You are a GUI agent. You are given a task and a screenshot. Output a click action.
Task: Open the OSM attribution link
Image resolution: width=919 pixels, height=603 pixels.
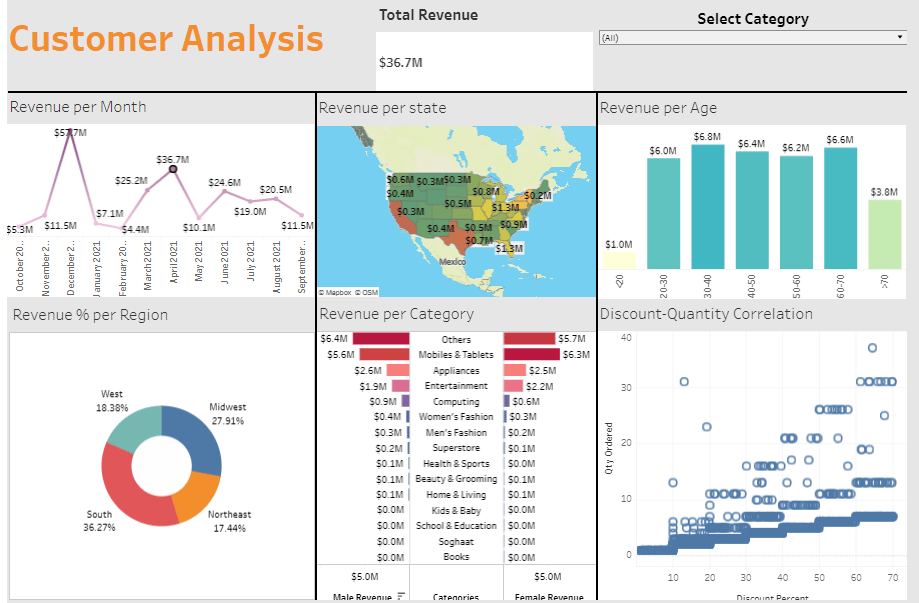click(369, 292)
